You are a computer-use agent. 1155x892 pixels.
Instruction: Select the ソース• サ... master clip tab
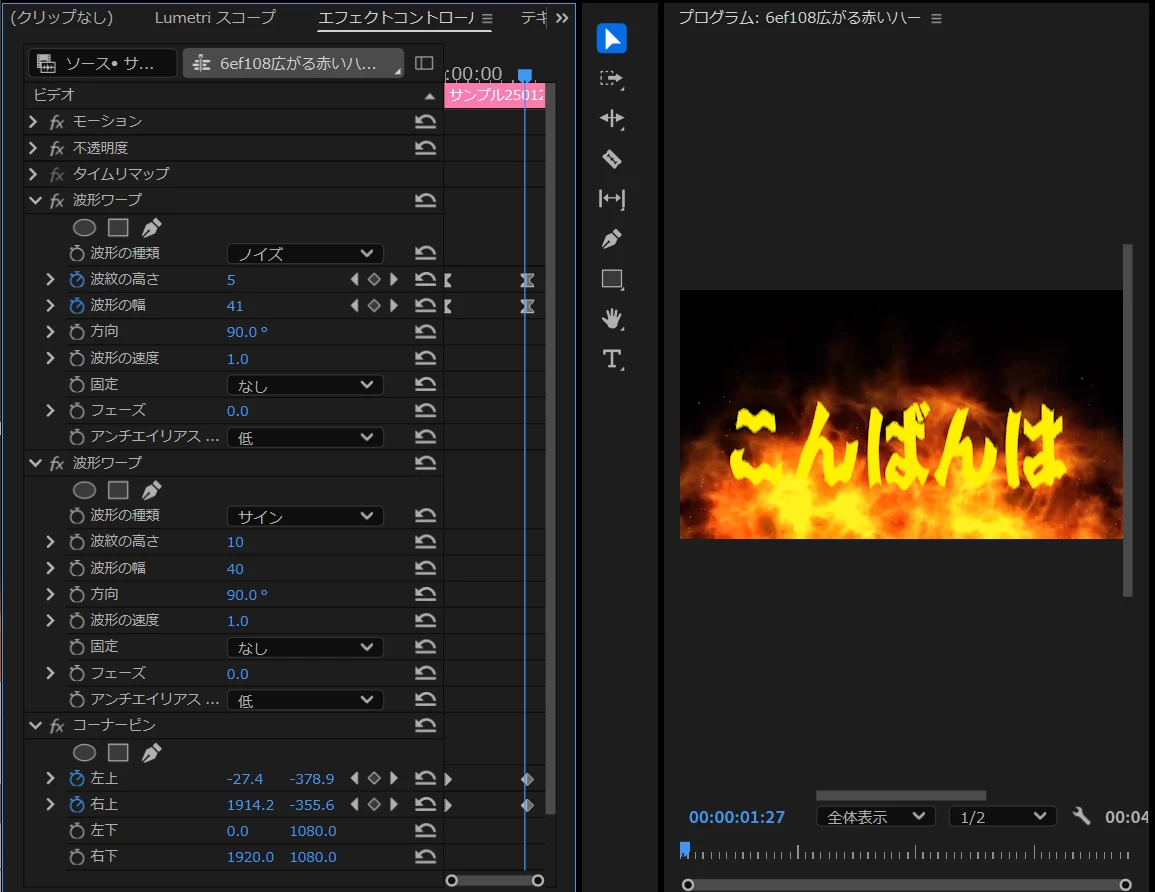102,63
